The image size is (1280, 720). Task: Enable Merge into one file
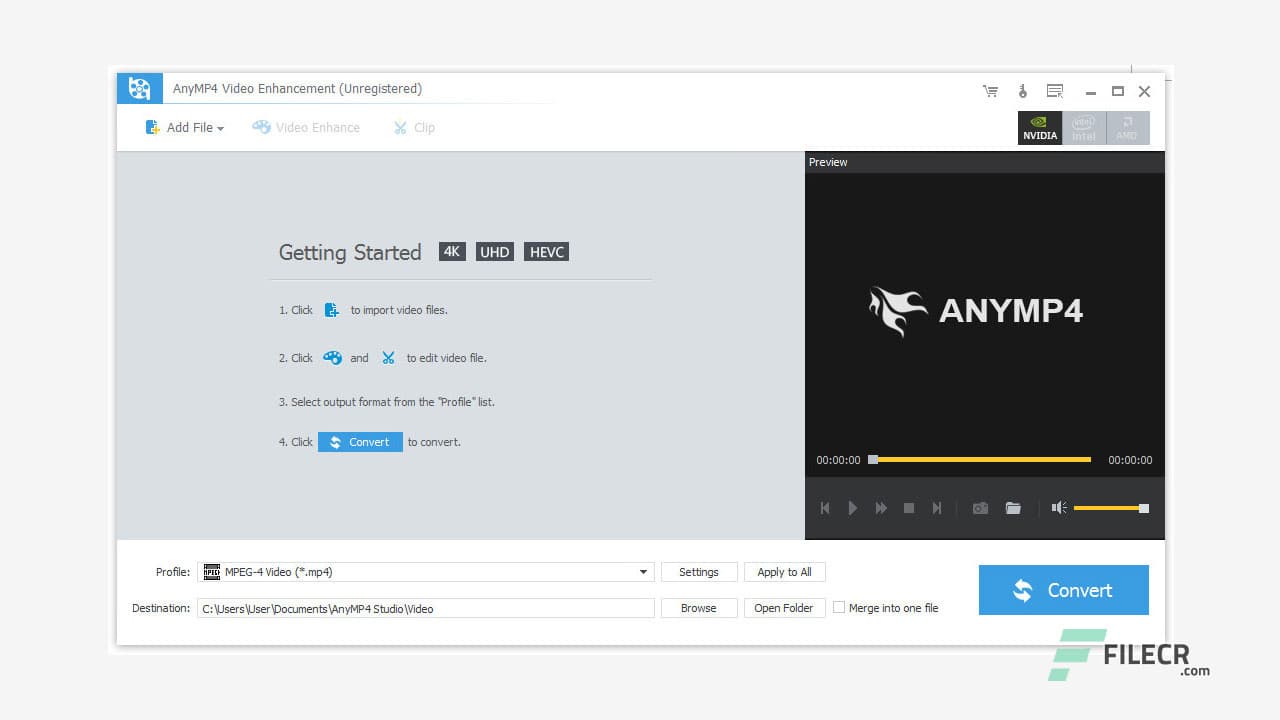point(839,607)
